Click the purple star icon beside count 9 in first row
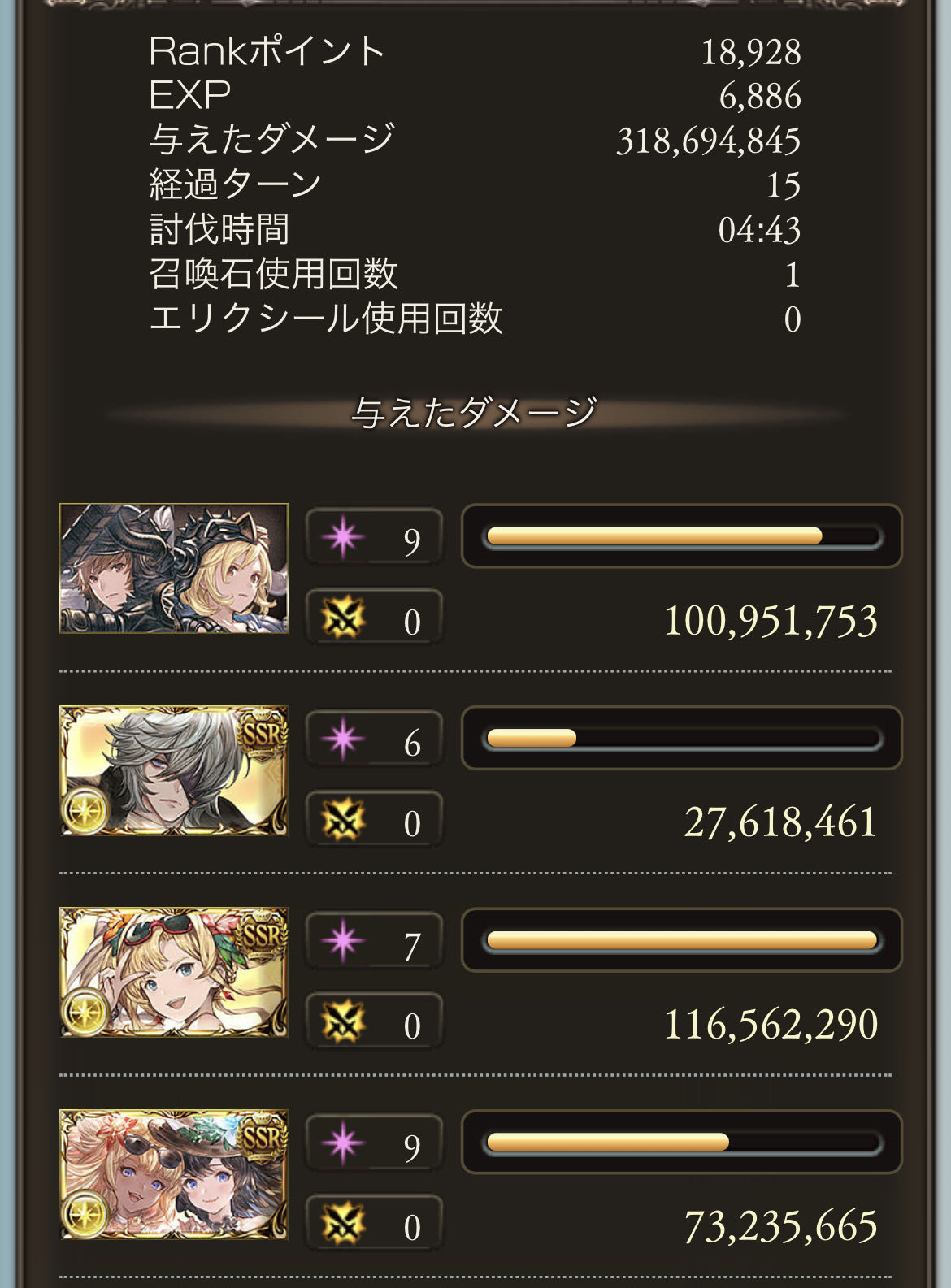The height and width of the screenshot is (1288, 951). click(342, 538)
